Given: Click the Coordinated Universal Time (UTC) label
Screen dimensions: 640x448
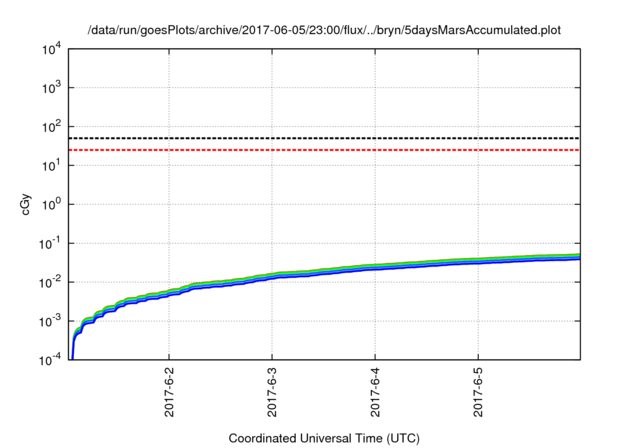Looking at the screenshot, I should [x=324, y=439].
